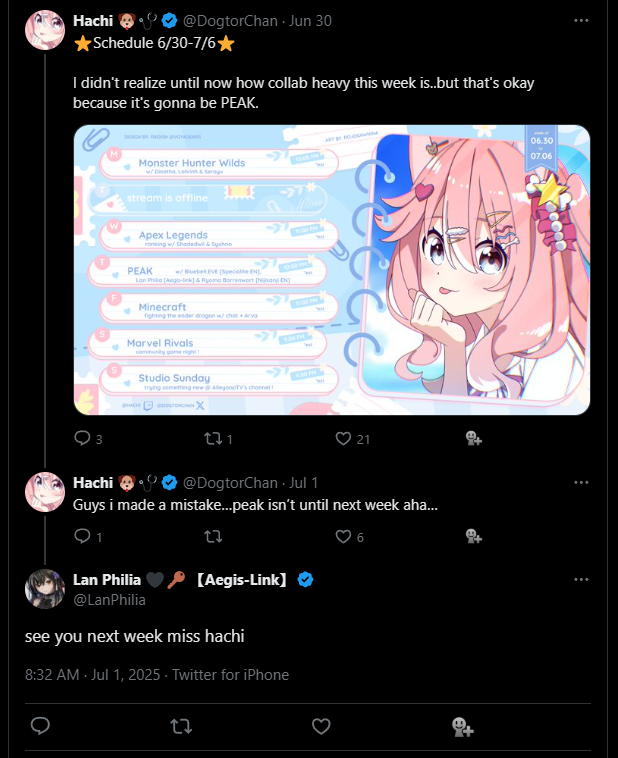This screenshot has width=618, height=758.
Task: Open more options for Hachi's Jun 30 tweet
Action: pyautogui.click(x=581, y=21)
